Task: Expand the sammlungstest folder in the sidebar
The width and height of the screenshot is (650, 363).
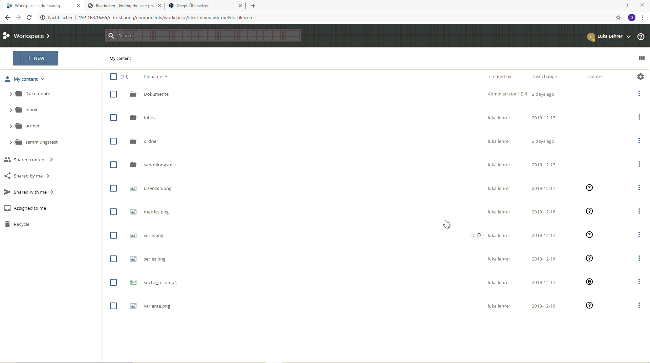Action: pos(11,142)
